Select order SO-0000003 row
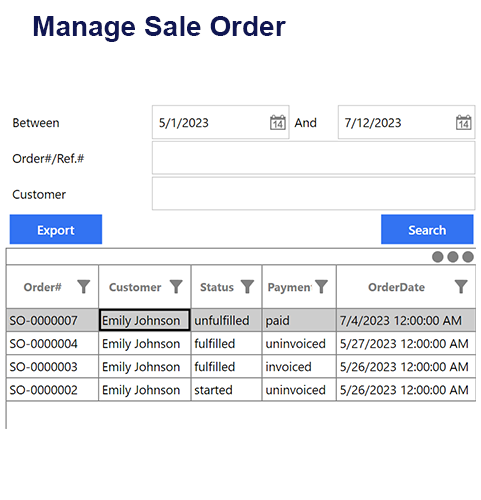 [x=241, y=367]
